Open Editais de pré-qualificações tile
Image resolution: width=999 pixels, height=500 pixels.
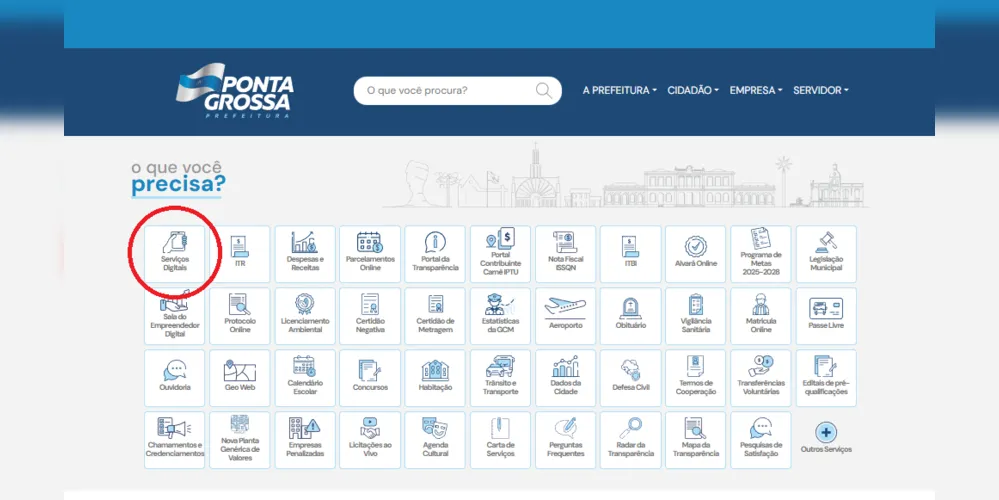826,378
